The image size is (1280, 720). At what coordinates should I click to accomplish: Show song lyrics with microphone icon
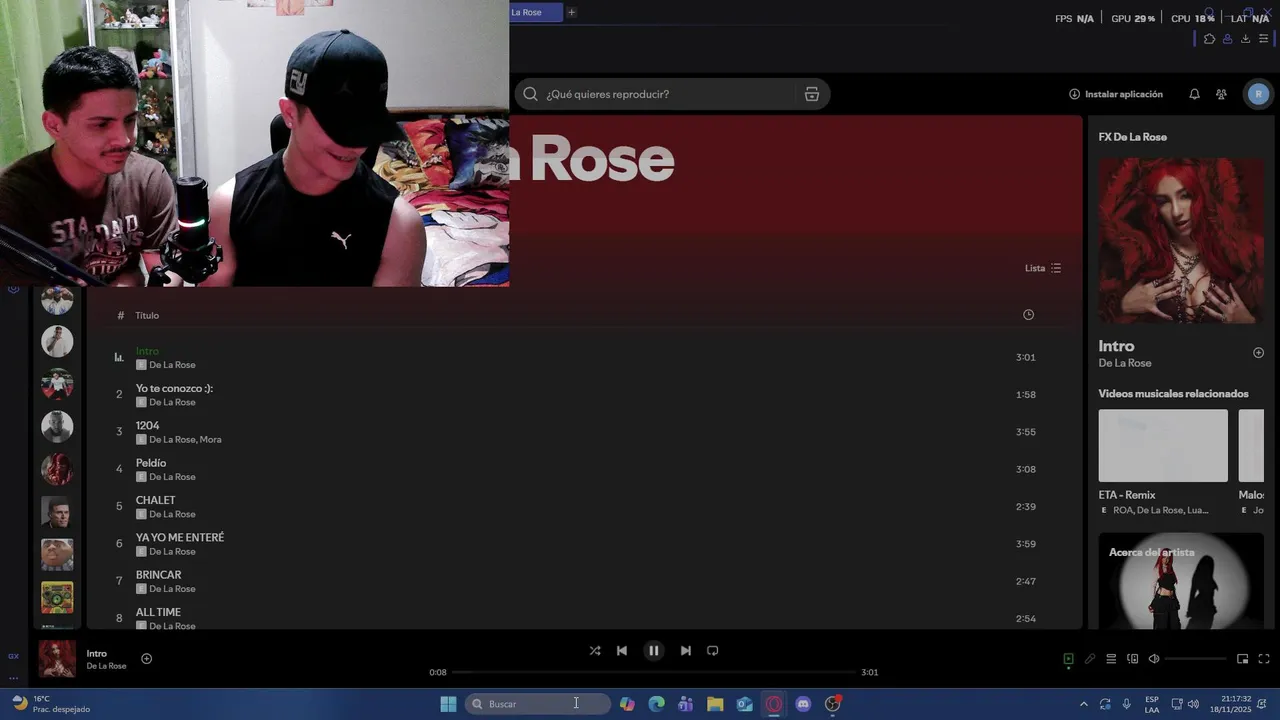(1090, 659)
